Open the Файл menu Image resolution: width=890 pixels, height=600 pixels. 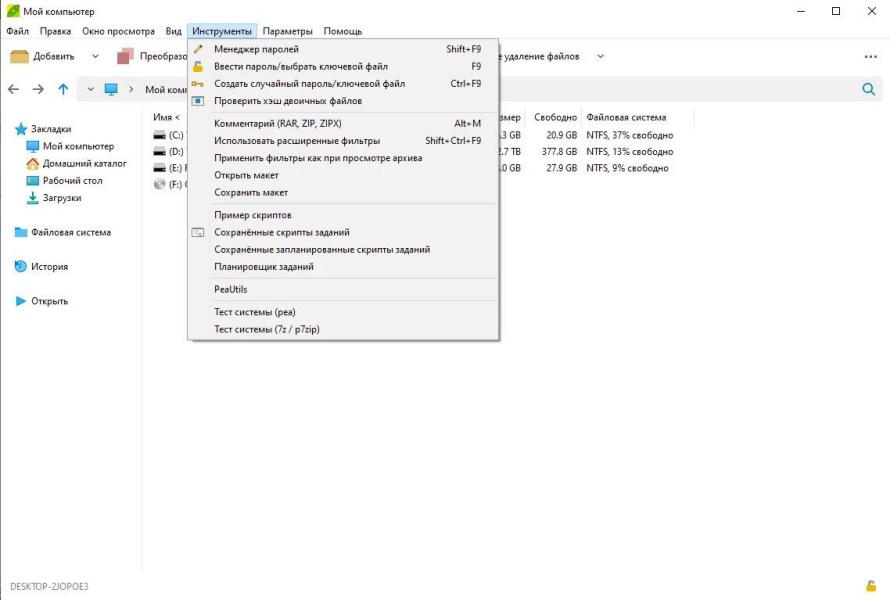click(x=18, y=31)
